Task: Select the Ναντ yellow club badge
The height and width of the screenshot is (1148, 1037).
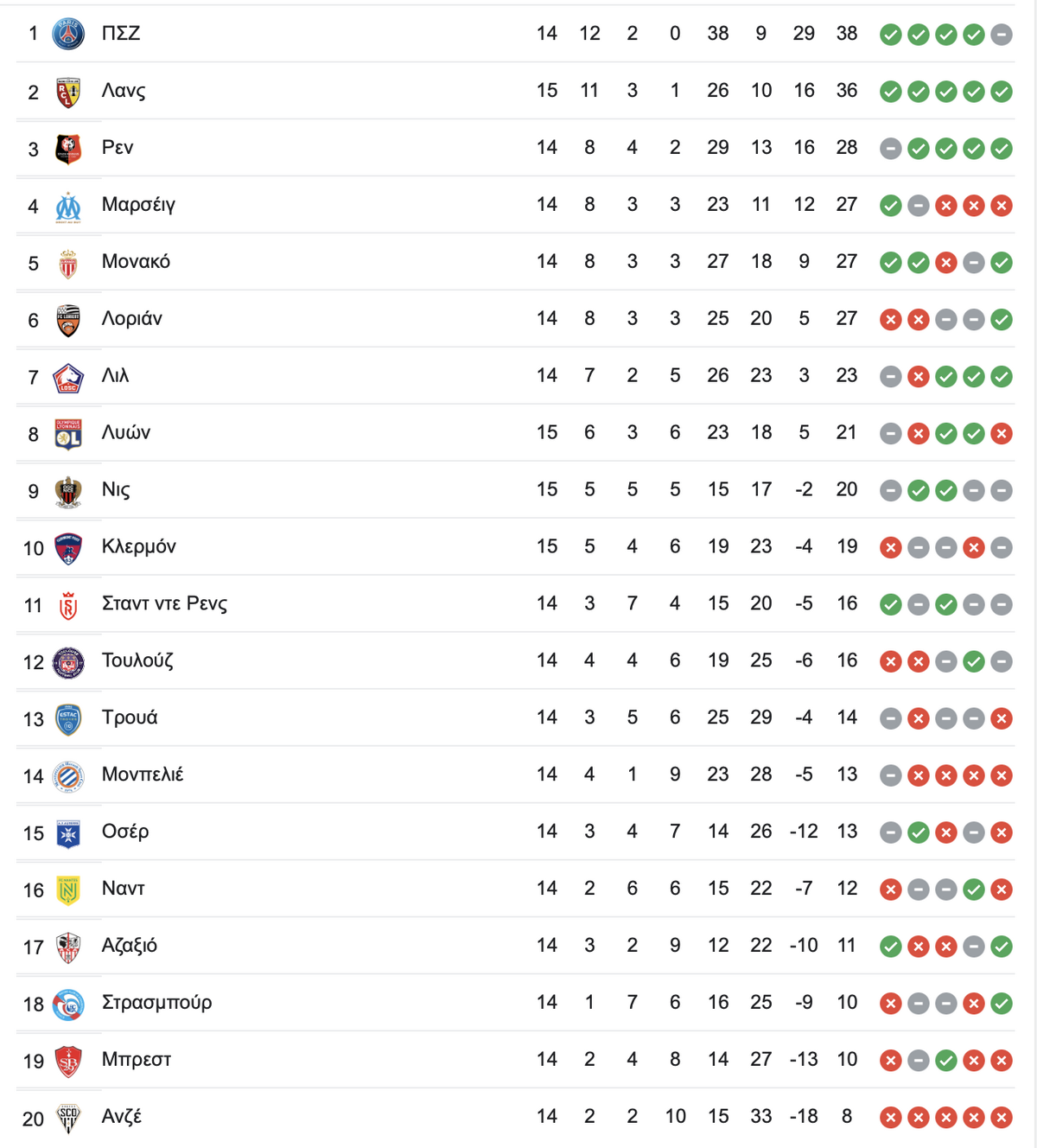Action: click(68, 890)
